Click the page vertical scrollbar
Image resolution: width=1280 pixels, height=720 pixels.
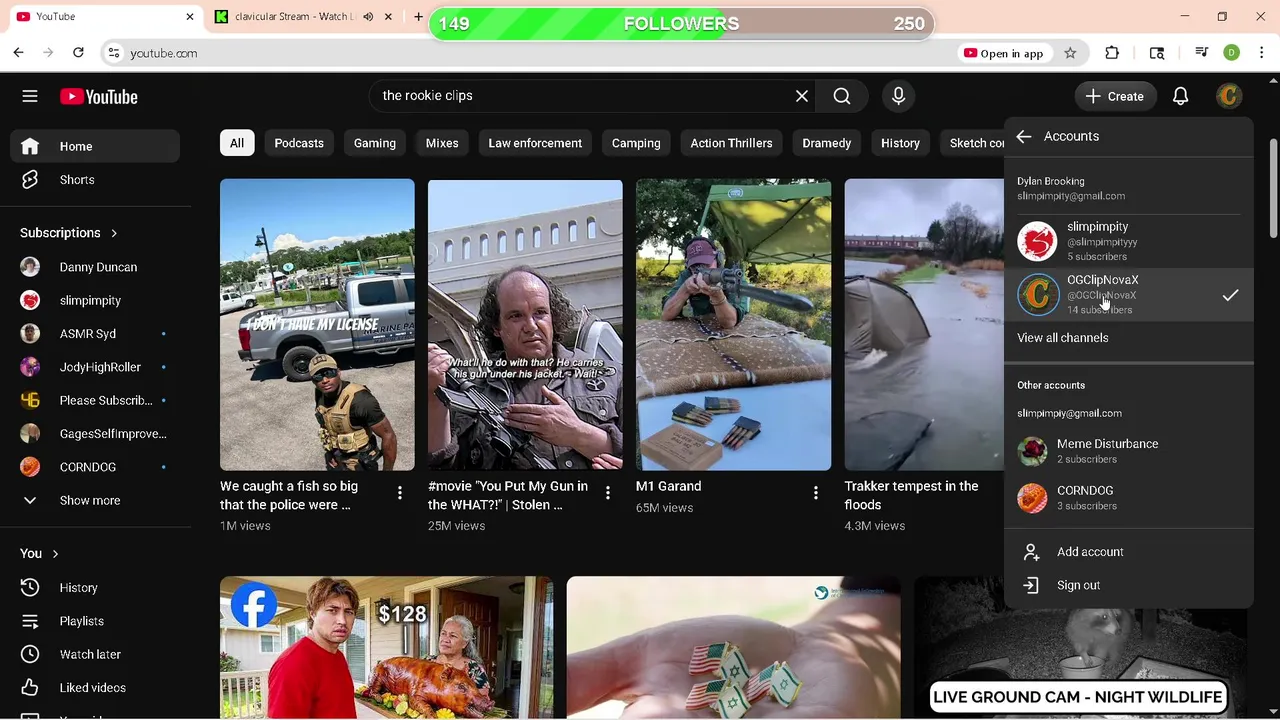point(1274,188)
